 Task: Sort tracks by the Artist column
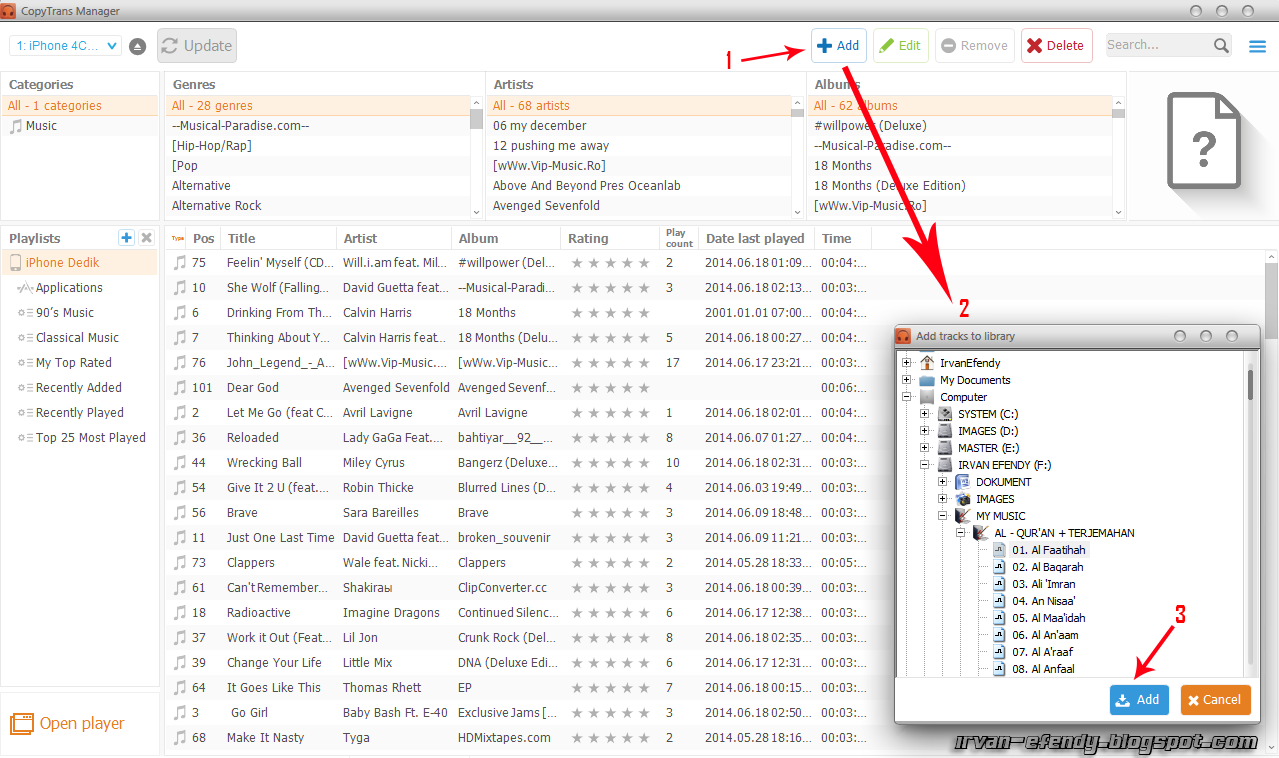(x=394, y=238)
